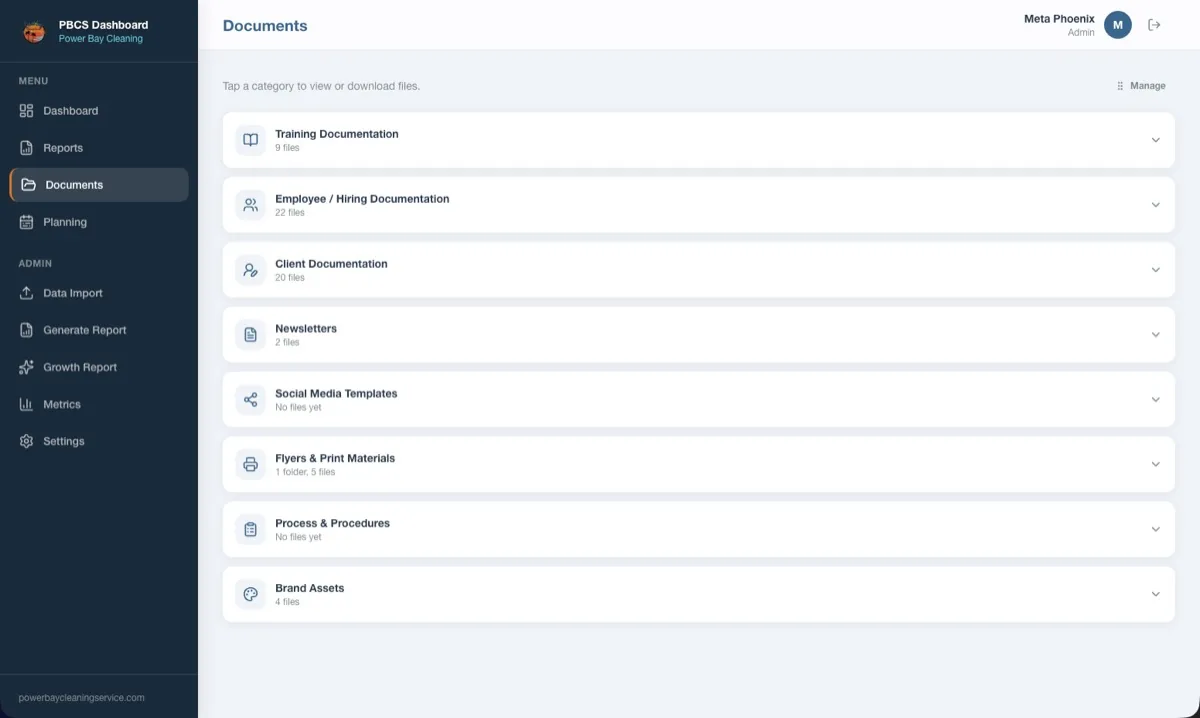Viewport: 1200px width, 718px height.
Task: Open powerbaycleaningservice.com link
Action: 82,698
